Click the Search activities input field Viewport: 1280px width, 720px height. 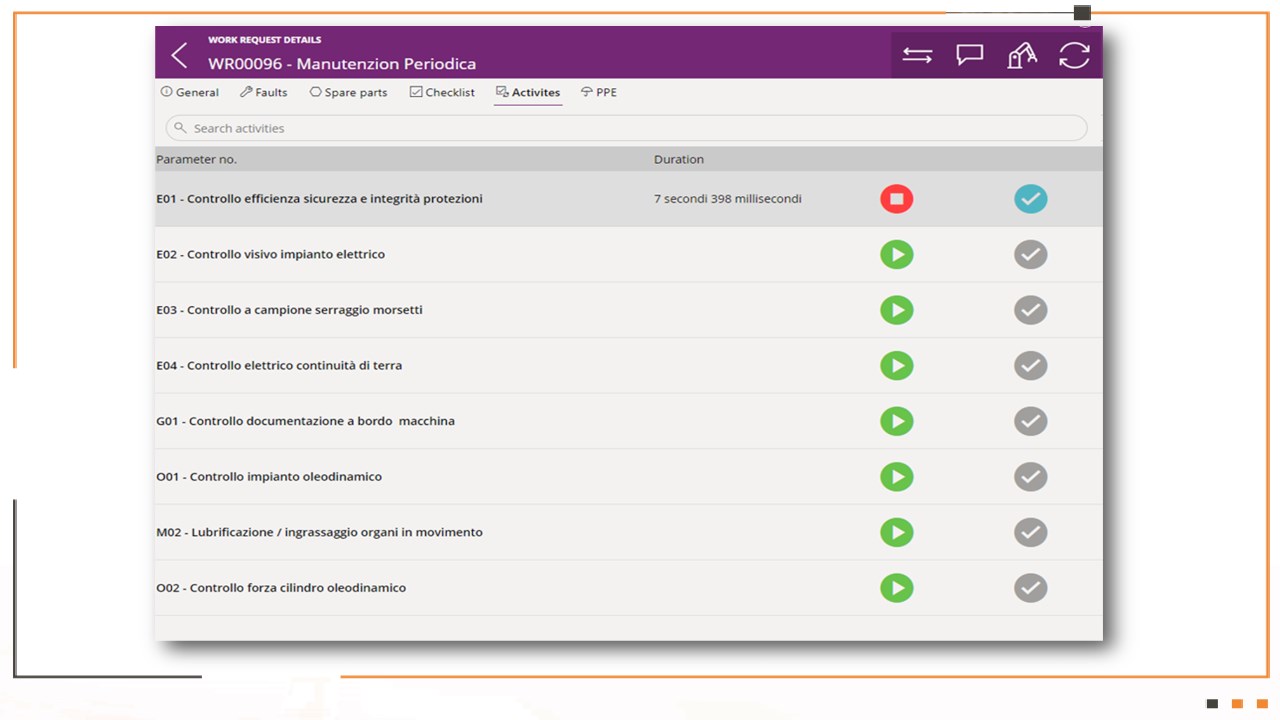coord(626,128)
